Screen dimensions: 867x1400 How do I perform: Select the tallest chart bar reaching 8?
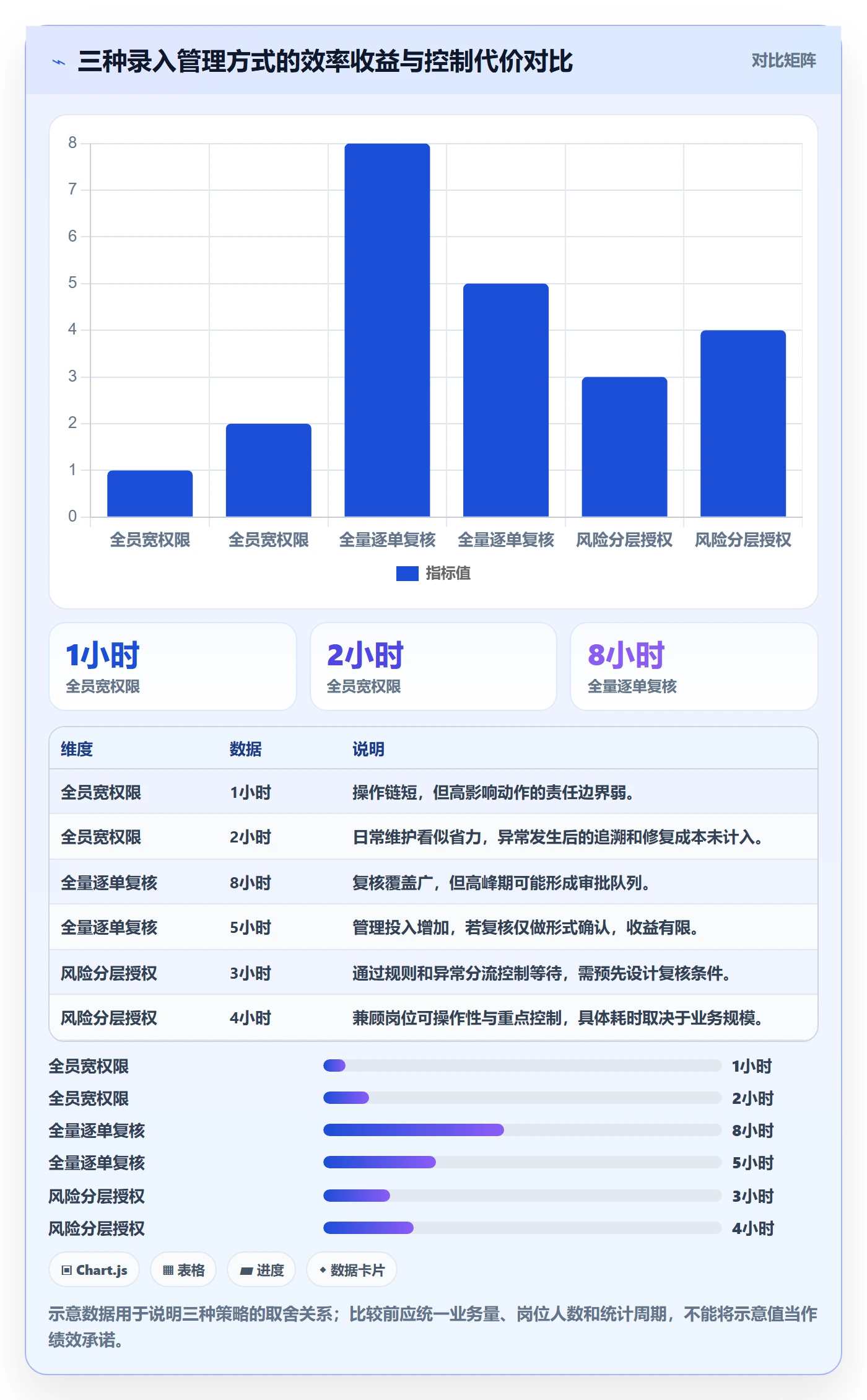(387, 330)
